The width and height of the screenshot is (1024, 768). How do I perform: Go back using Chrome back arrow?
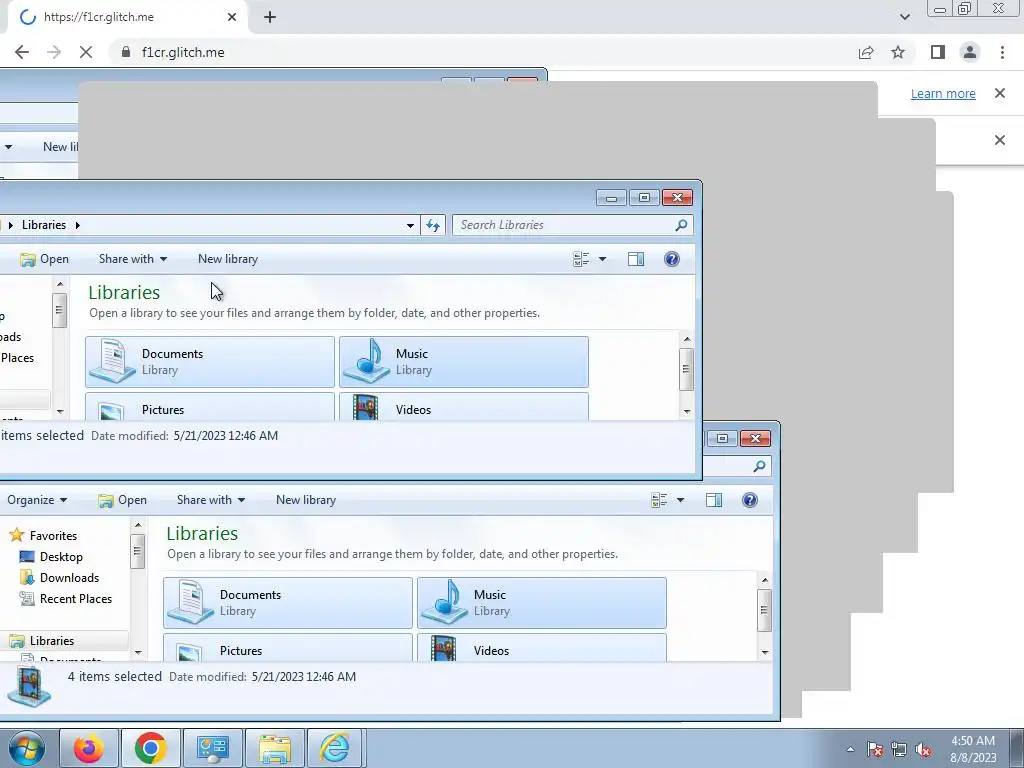tap(22, 52)
